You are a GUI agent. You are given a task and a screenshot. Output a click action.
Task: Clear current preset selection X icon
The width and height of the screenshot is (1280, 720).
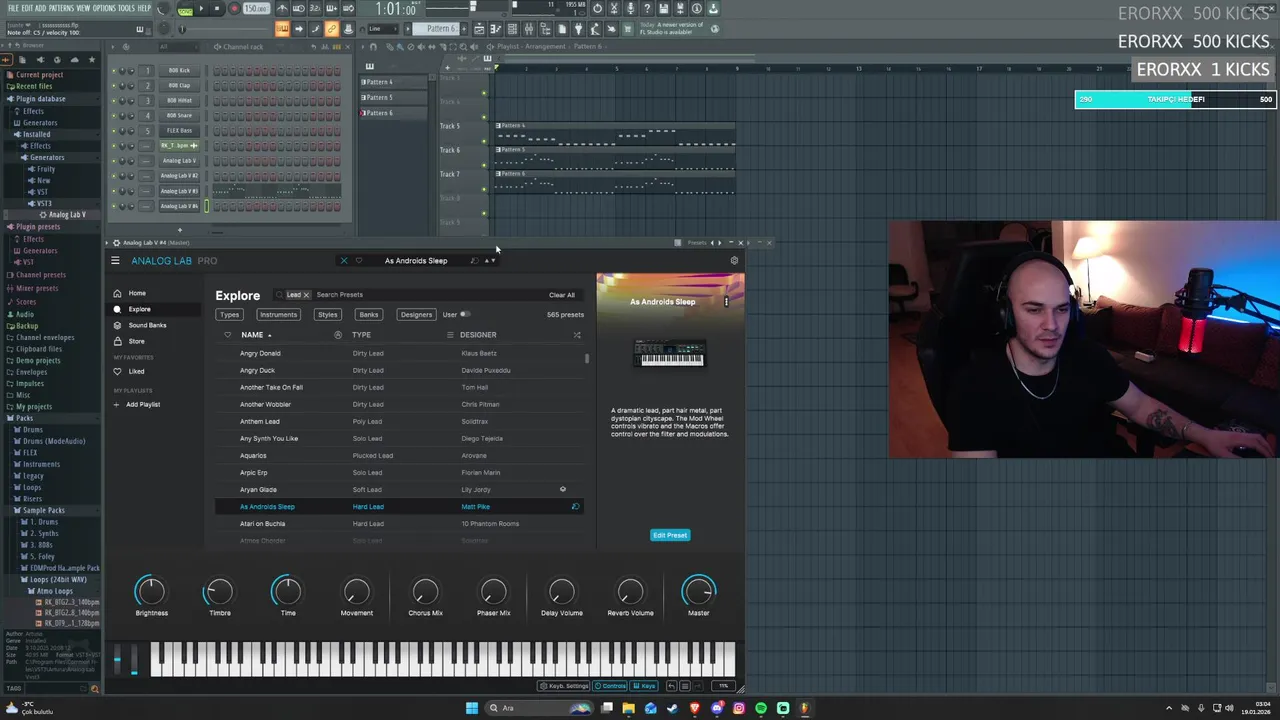344,261
